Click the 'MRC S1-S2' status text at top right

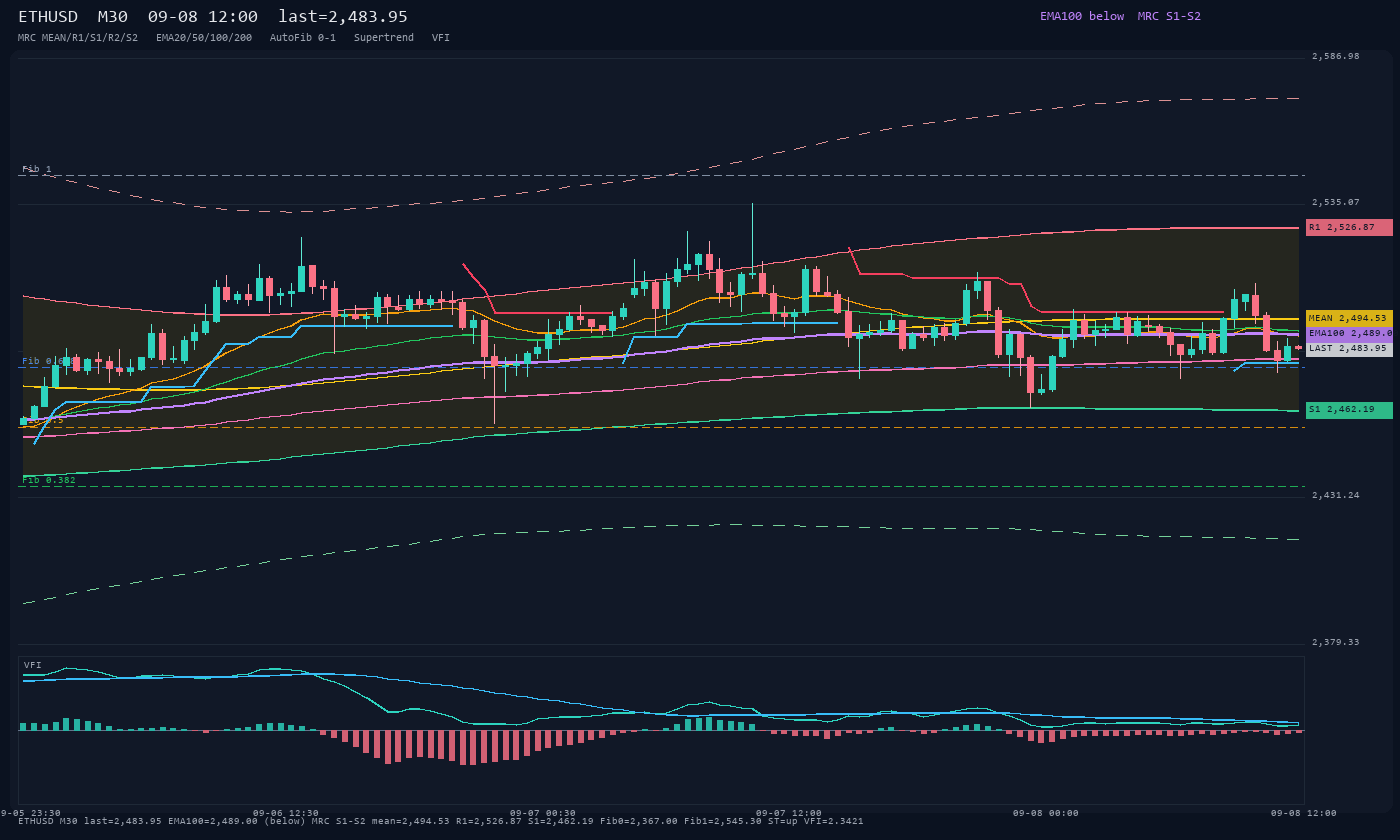point(1169,16)
